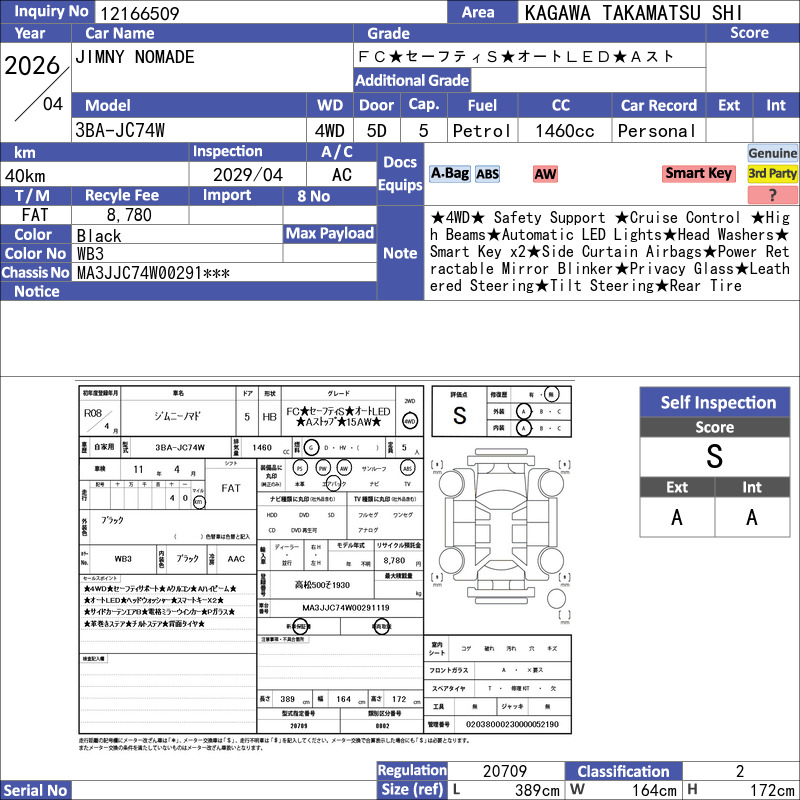Image resolution: width=800 pixels, height=800 pixels.
Task: Click the Note text about Safety Support
Action: [x=610, y=252]
